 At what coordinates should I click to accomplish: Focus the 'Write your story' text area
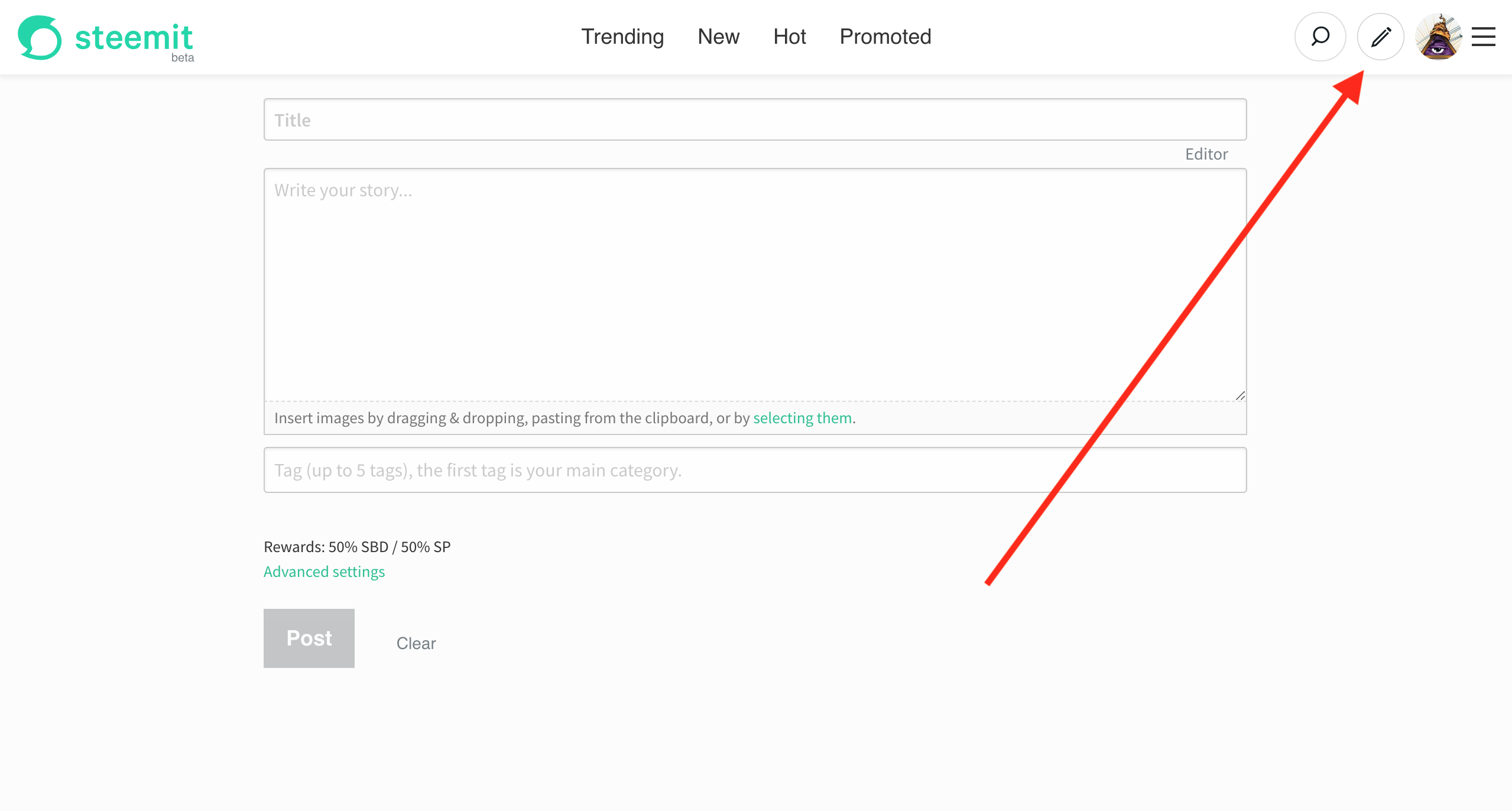tap(755, 284)
